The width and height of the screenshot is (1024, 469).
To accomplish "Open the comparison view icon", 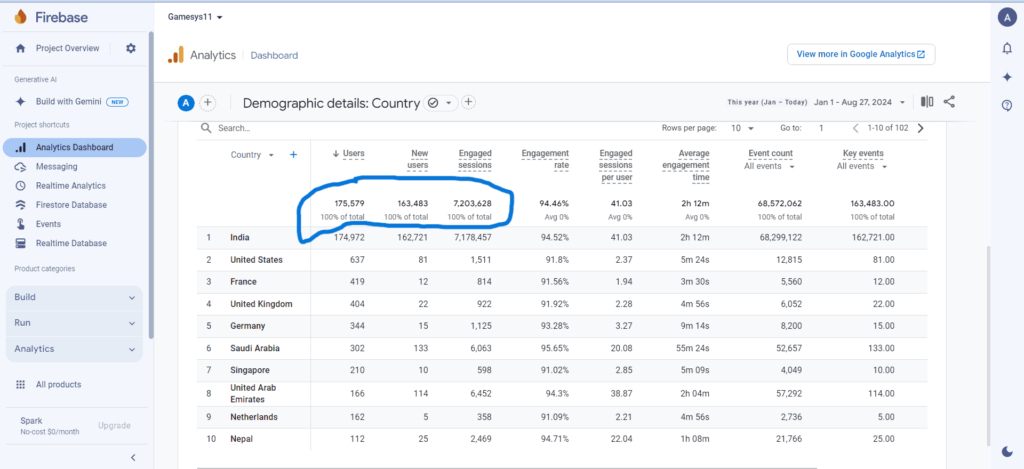I will pos(927,102).
